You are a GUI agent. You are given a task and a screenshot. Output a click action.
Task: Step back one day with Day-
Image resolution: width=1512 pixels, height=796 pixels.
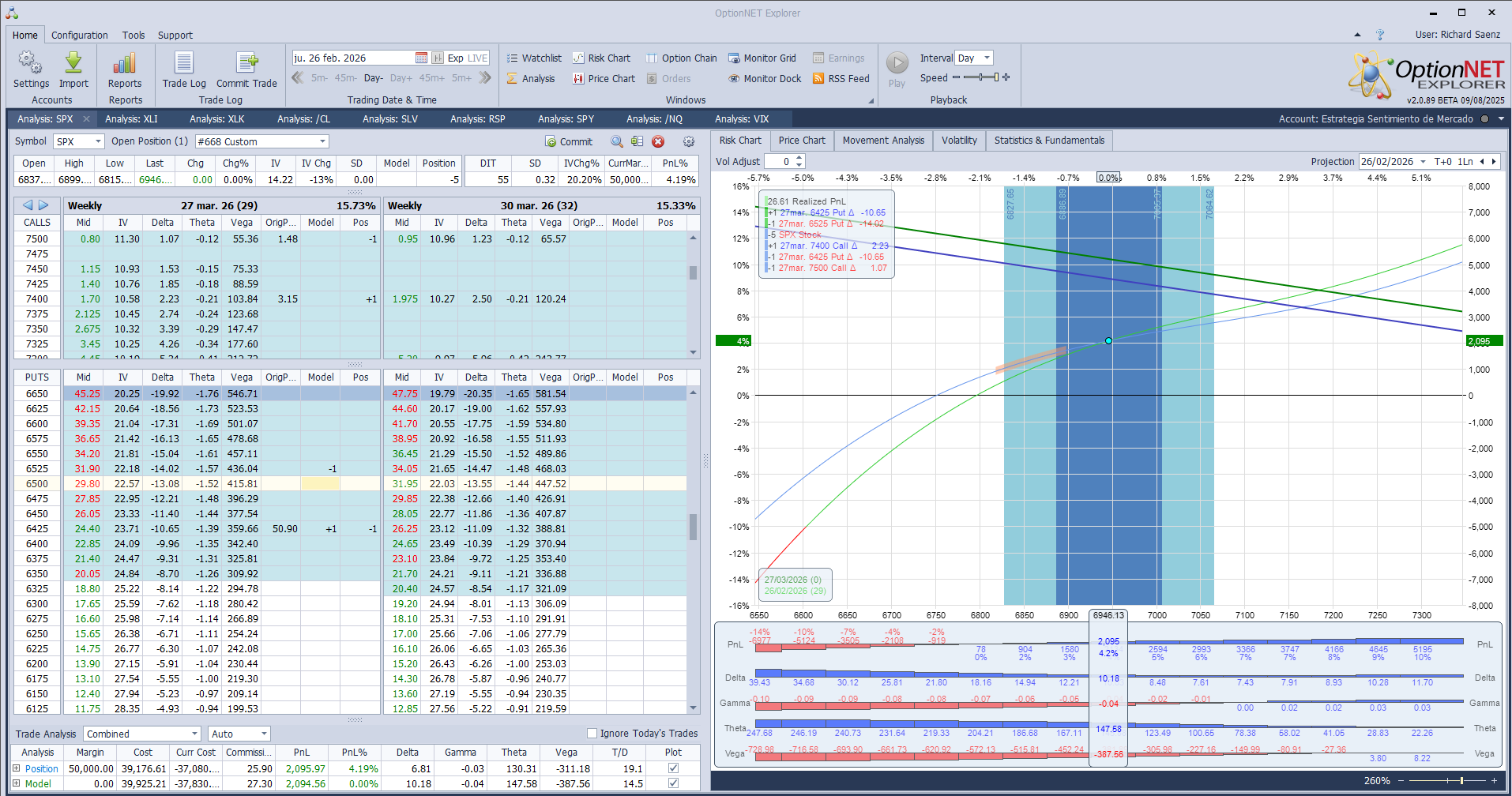(374, 78)
